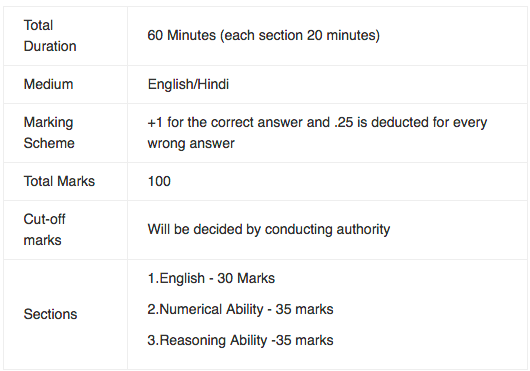Click the '1.English - 30 Marks' entry
Viewport: 530px width, 371px height.
coord(211,278)
